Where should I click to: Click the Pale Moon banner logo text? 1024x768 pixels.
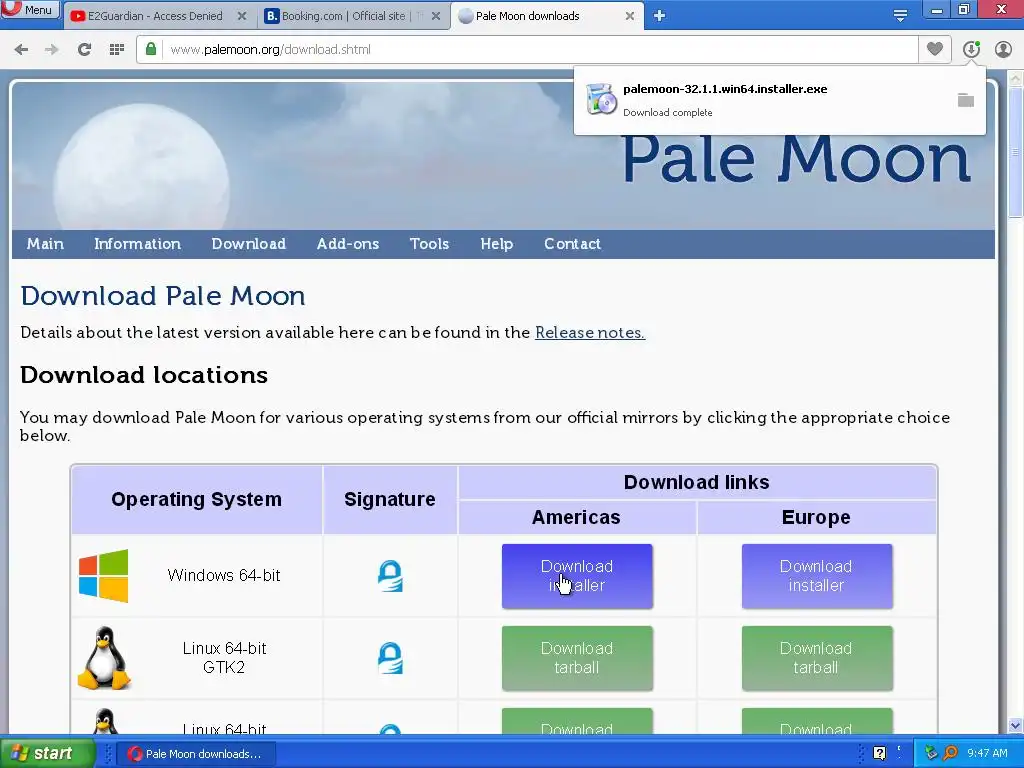796,159
